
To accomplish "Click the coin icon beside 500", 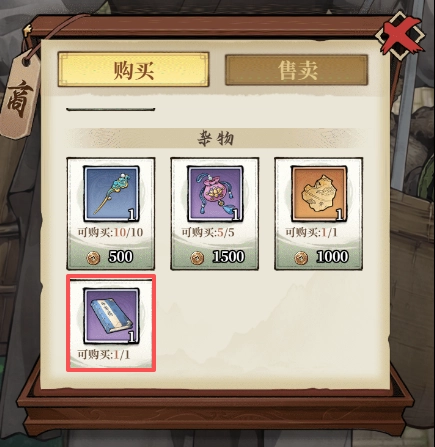I will (93, 258).
